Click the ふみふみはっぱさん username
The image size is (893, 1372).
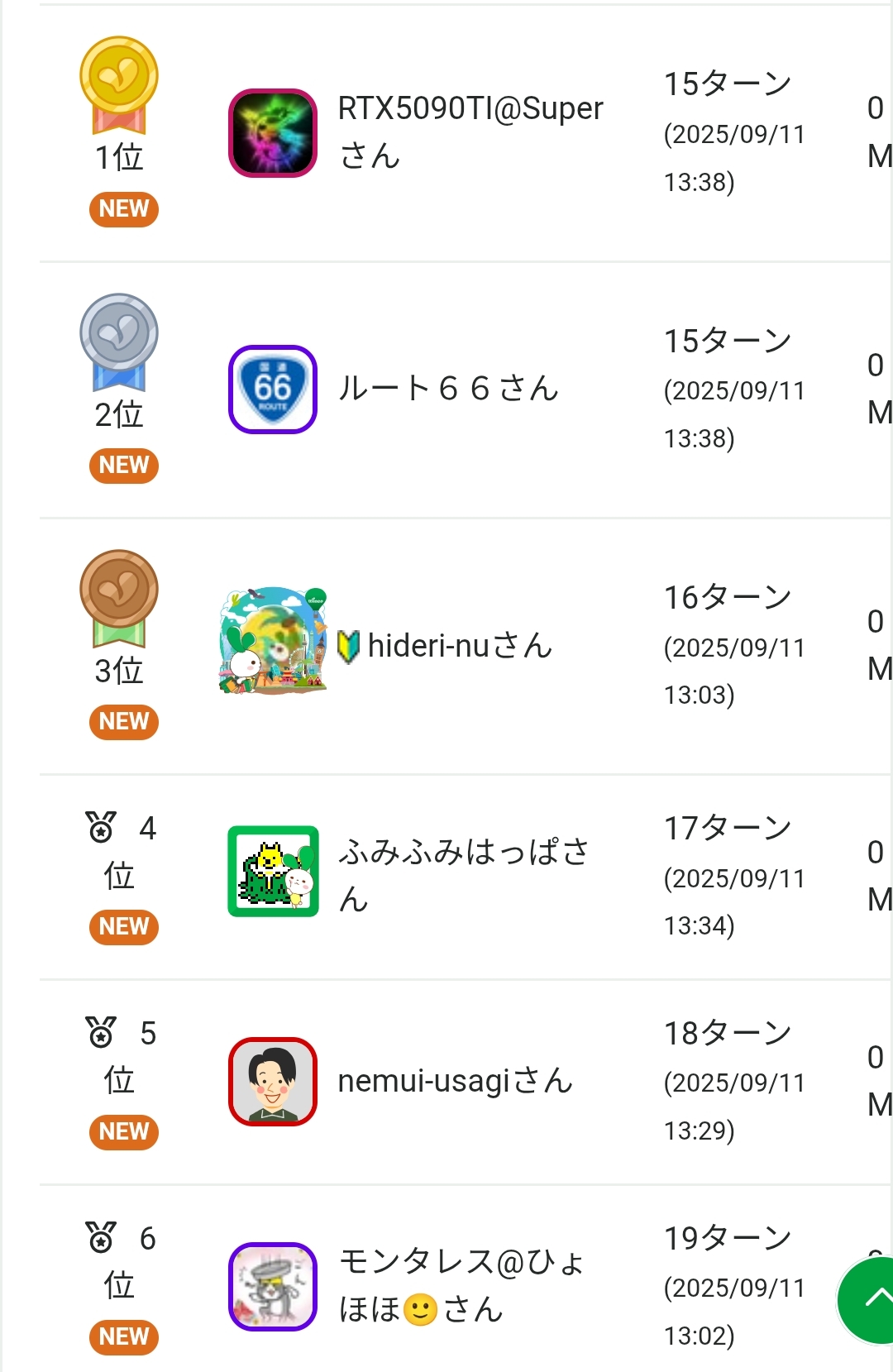coord(463,874)
